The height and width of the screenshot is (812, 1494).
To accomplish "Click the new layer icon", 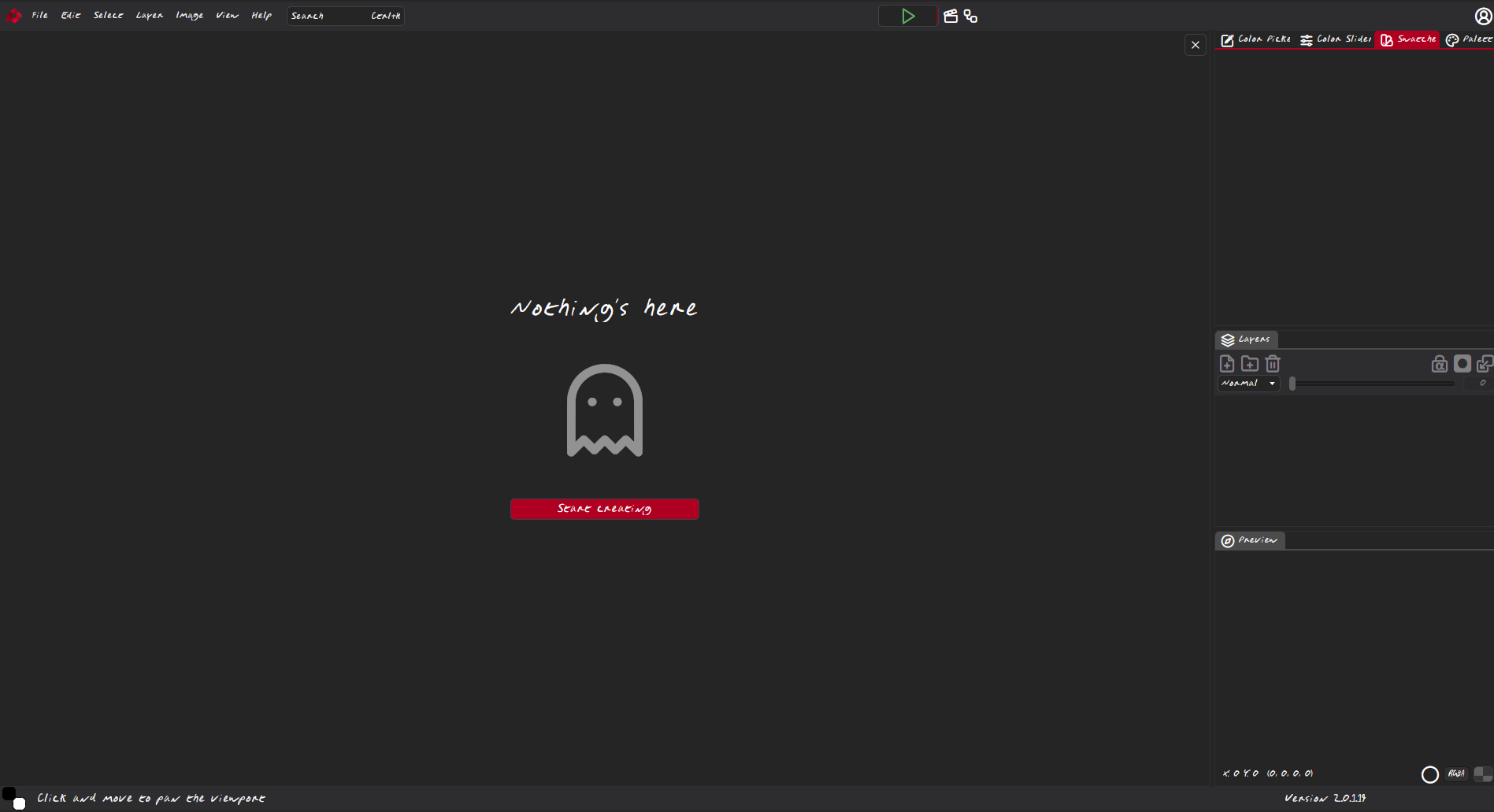I will pos(1227,363).
